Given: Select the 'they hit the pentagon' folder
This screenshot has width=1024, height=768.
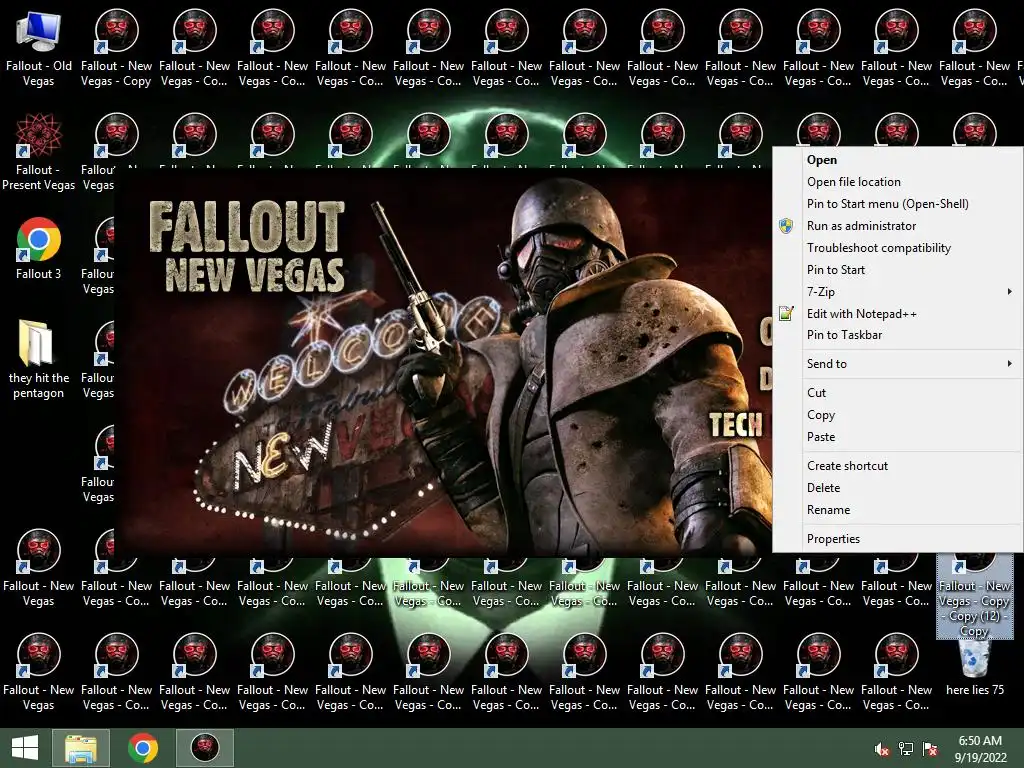Looking at the screenshot, I should (39, 360).
